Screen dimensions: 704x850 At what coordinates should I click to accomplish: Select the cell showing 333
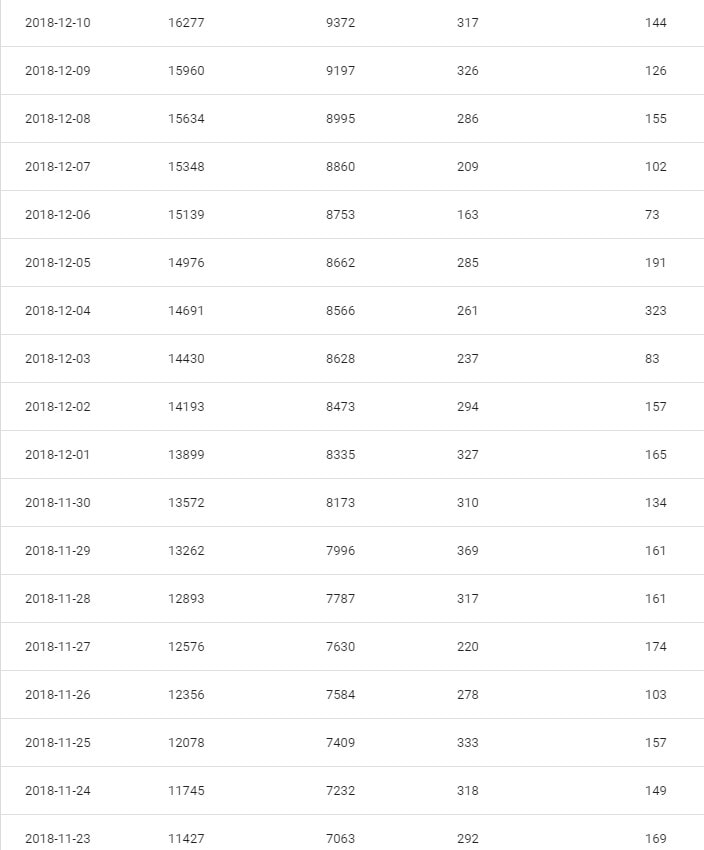467,743
